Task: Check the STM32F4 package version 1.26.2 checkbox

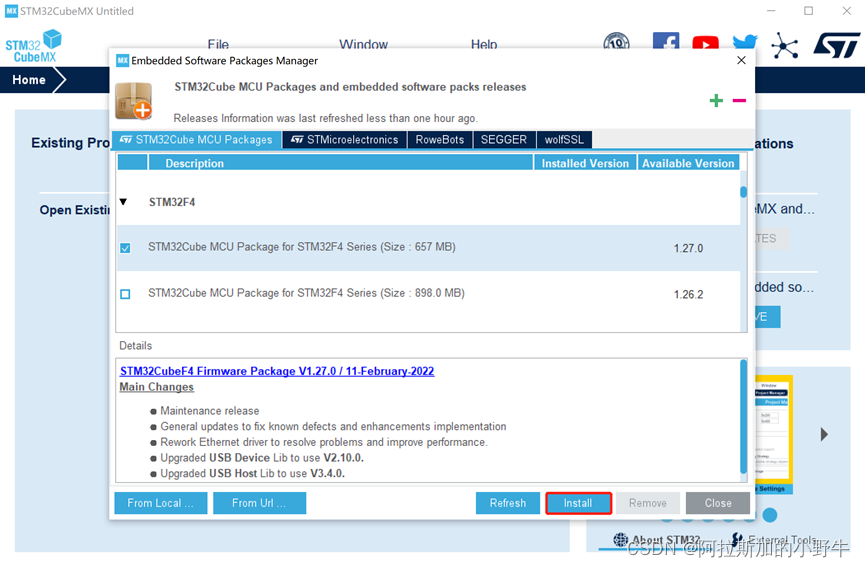Action: coord(125,294)
